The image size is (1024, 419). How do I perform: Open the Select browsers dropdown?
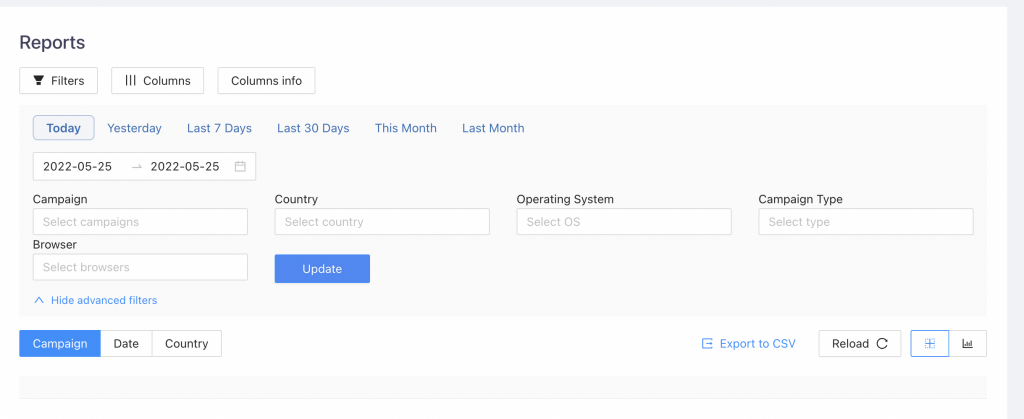pos(140,267)
